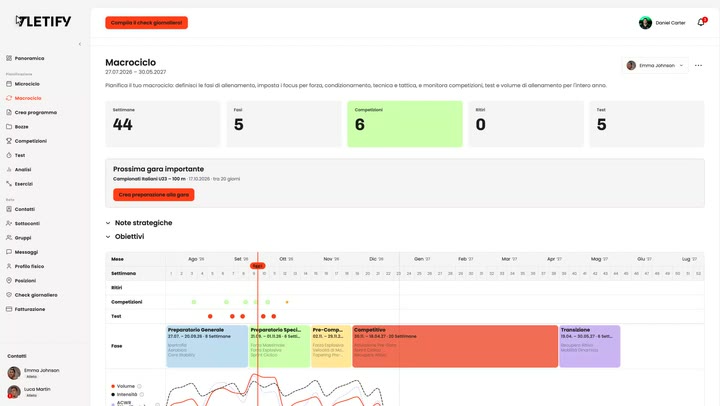This screenshot has height=406, width=720.
Task: Select the red Competitivo phase block
Action: (x=455, y=346)
